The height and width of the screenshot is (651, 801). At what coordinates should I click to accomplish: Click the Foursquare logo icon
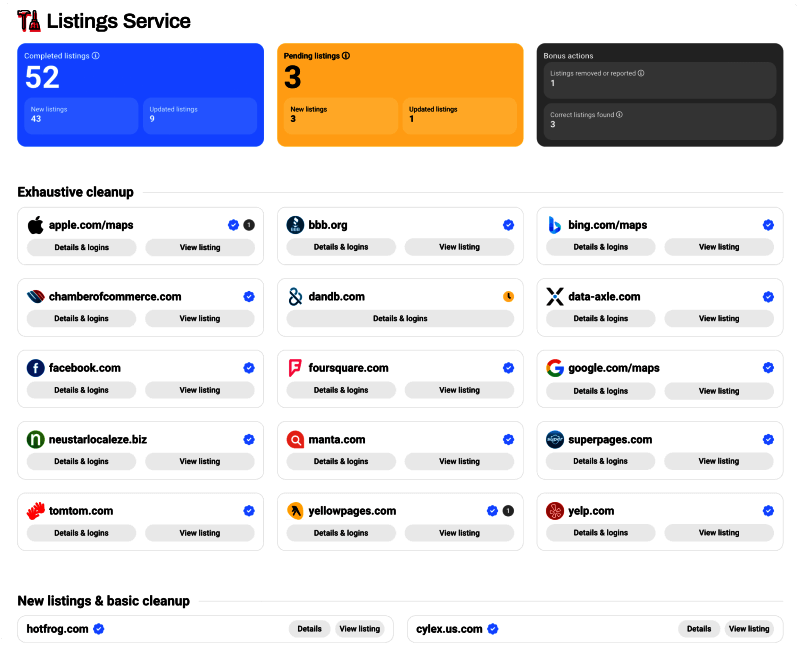coord(295,368)
